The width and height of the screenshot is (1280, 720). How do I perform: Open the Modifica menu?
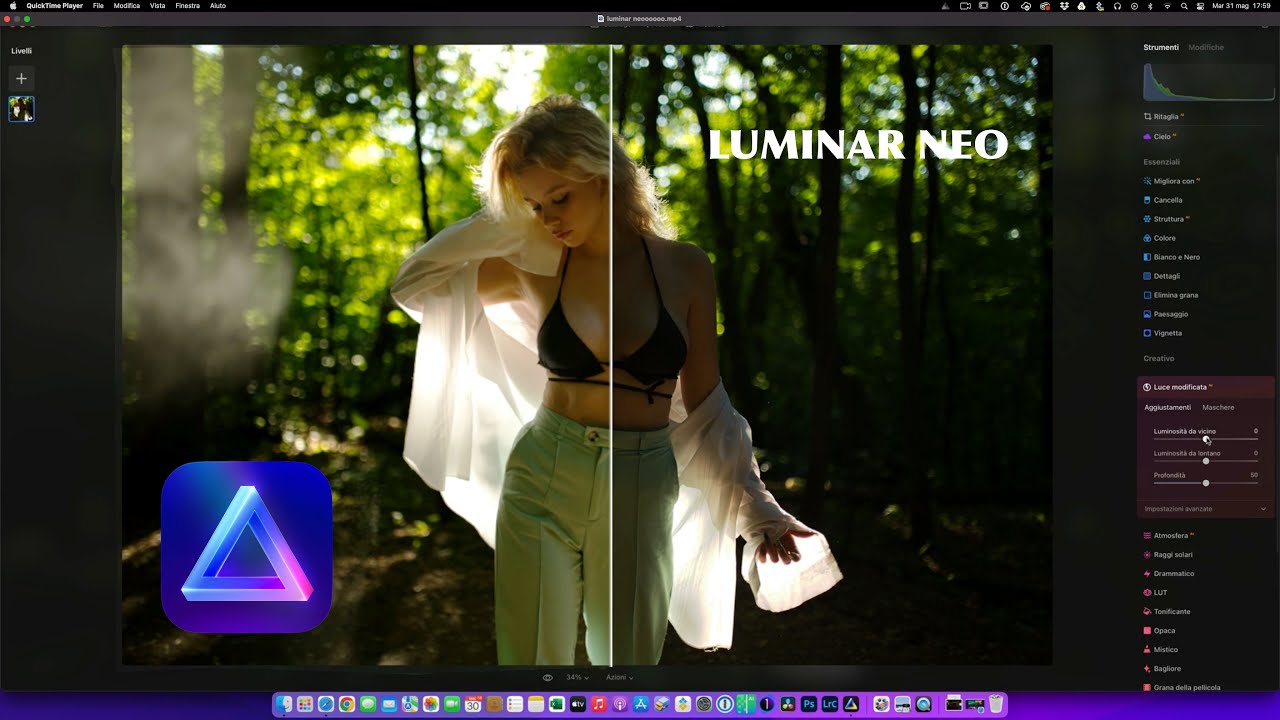click(127, 6)
